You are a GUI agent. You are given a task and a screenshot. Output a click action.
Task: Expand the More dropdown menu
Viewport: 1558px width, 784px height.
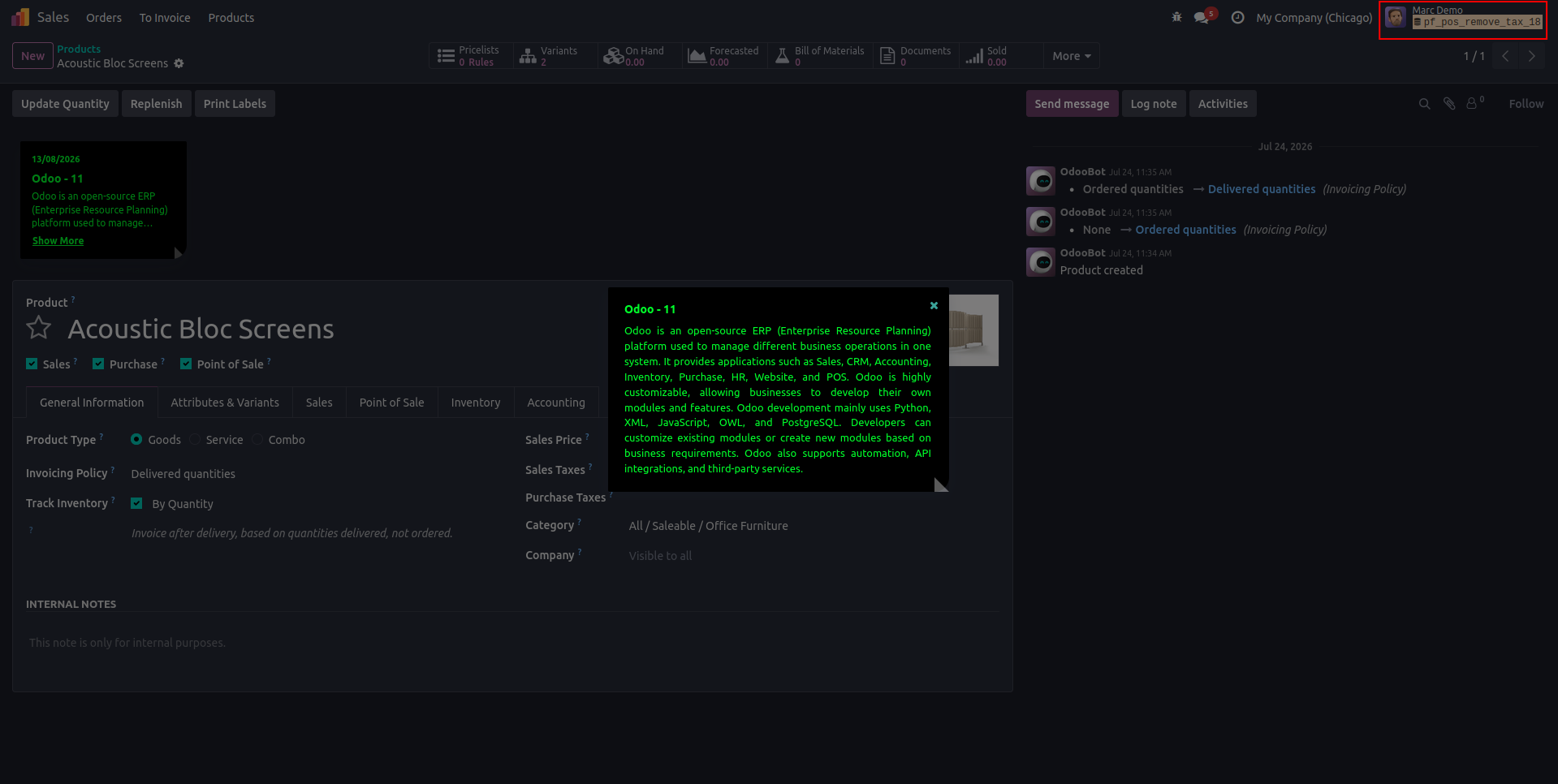[x=1072, y=56]
